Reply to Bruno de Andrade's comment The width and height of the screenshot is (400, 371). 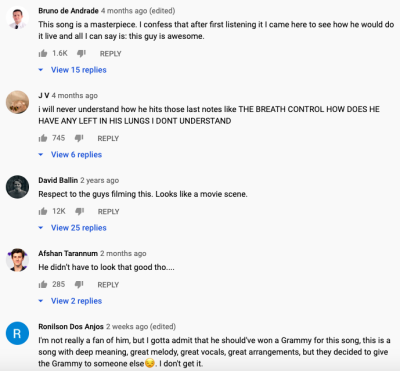pos(111,54)
